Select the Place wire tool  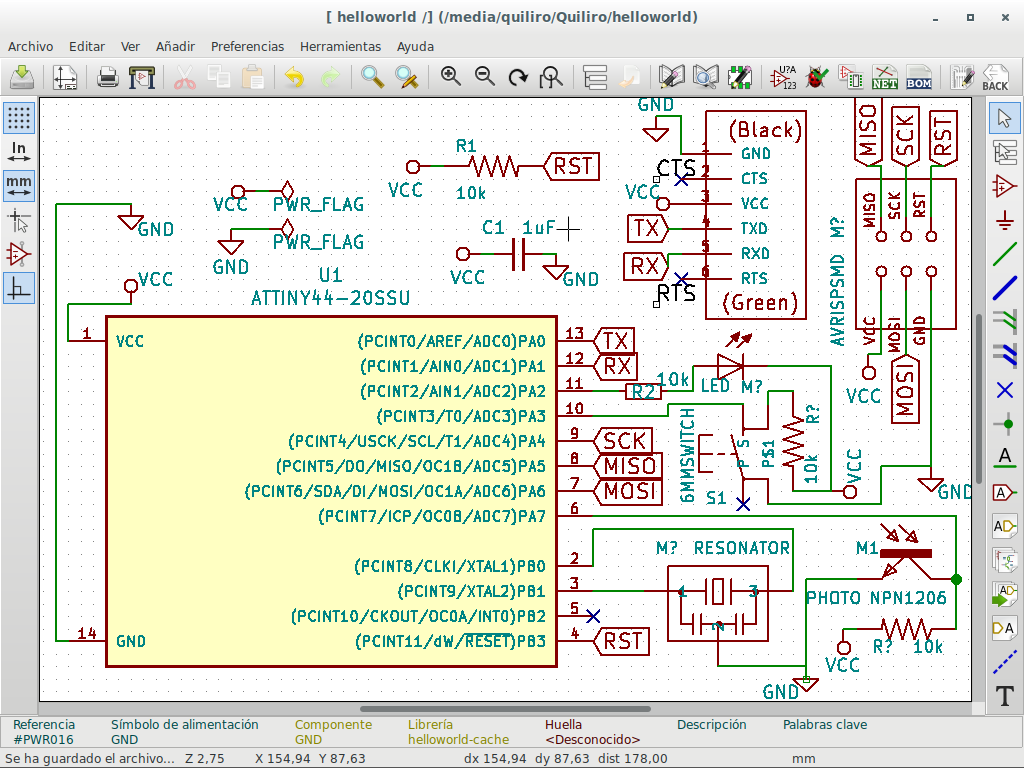[x=1004, y=254]
